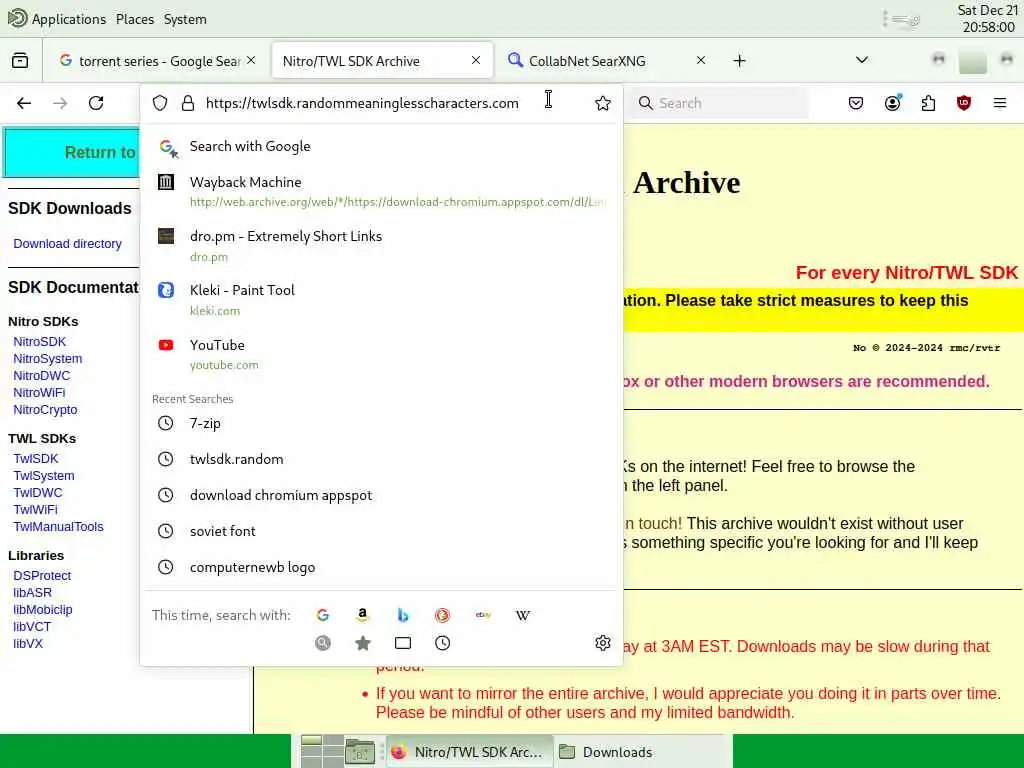Image resolution: width=1024 pixels, height=768 pixels.
Task: Search this time with Amazon icon
Action: (362, 615)
